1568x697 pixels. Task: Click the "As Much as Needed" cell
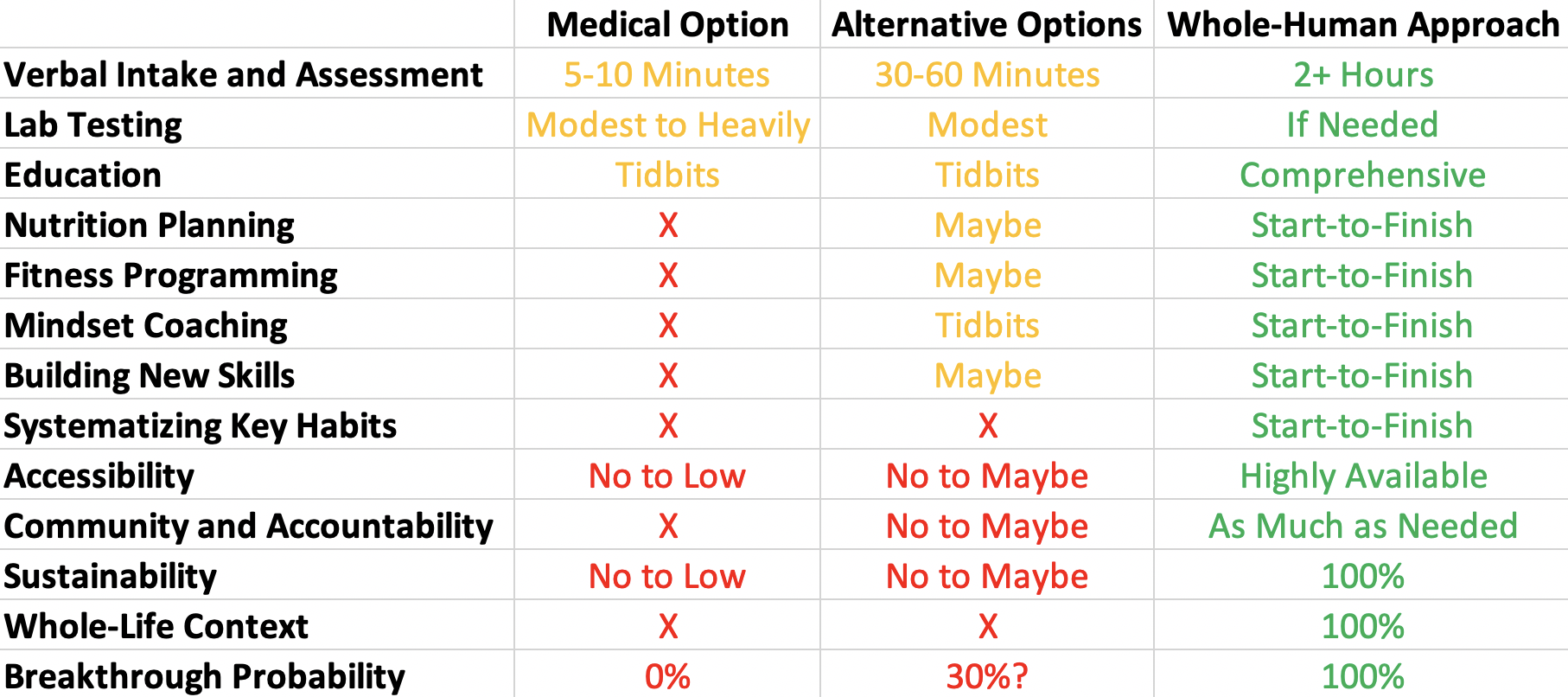1362,526
